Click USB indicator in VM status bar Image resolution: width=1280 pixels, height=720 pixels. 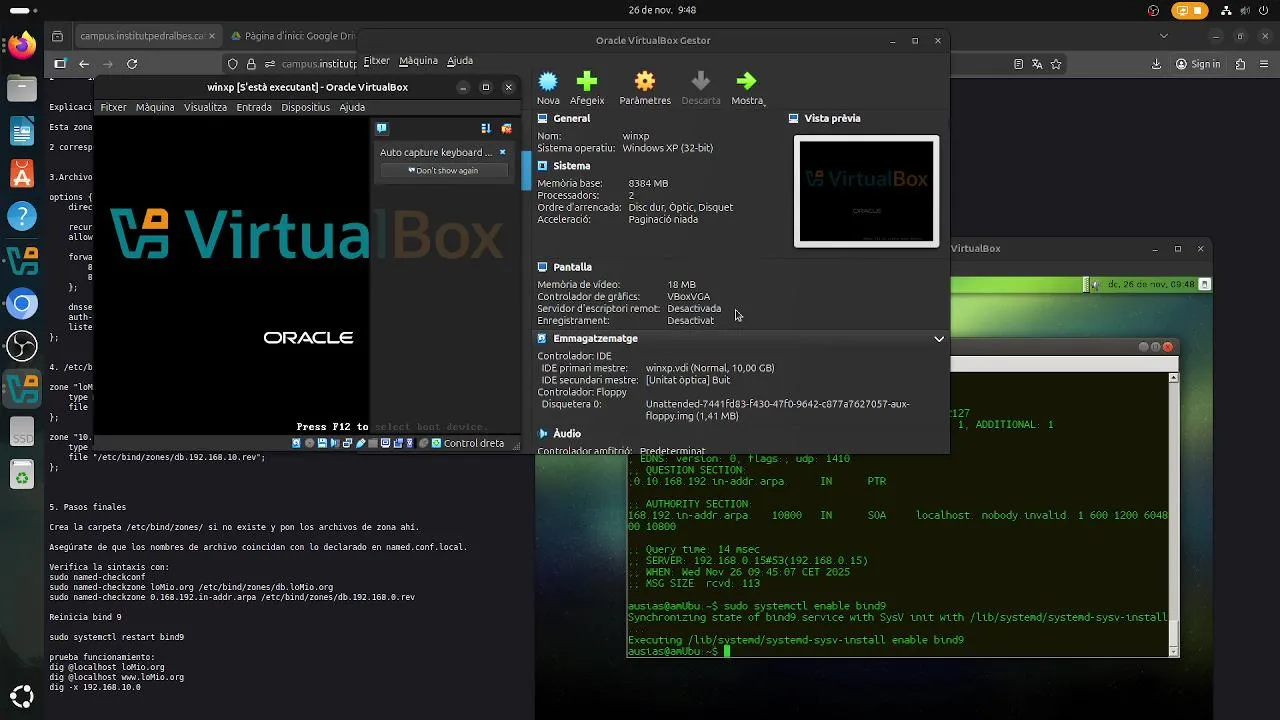(360, 443)
